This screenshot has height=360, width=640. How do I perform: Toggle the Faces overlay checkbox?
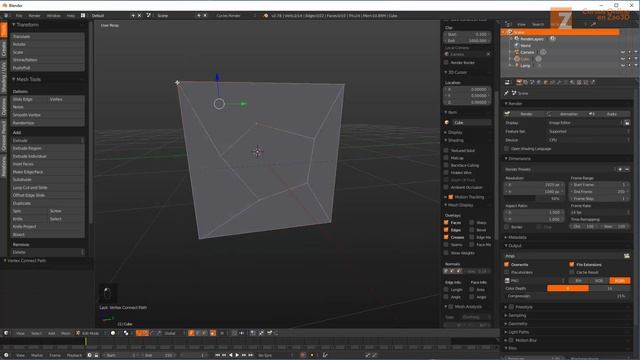click(446, 222)
